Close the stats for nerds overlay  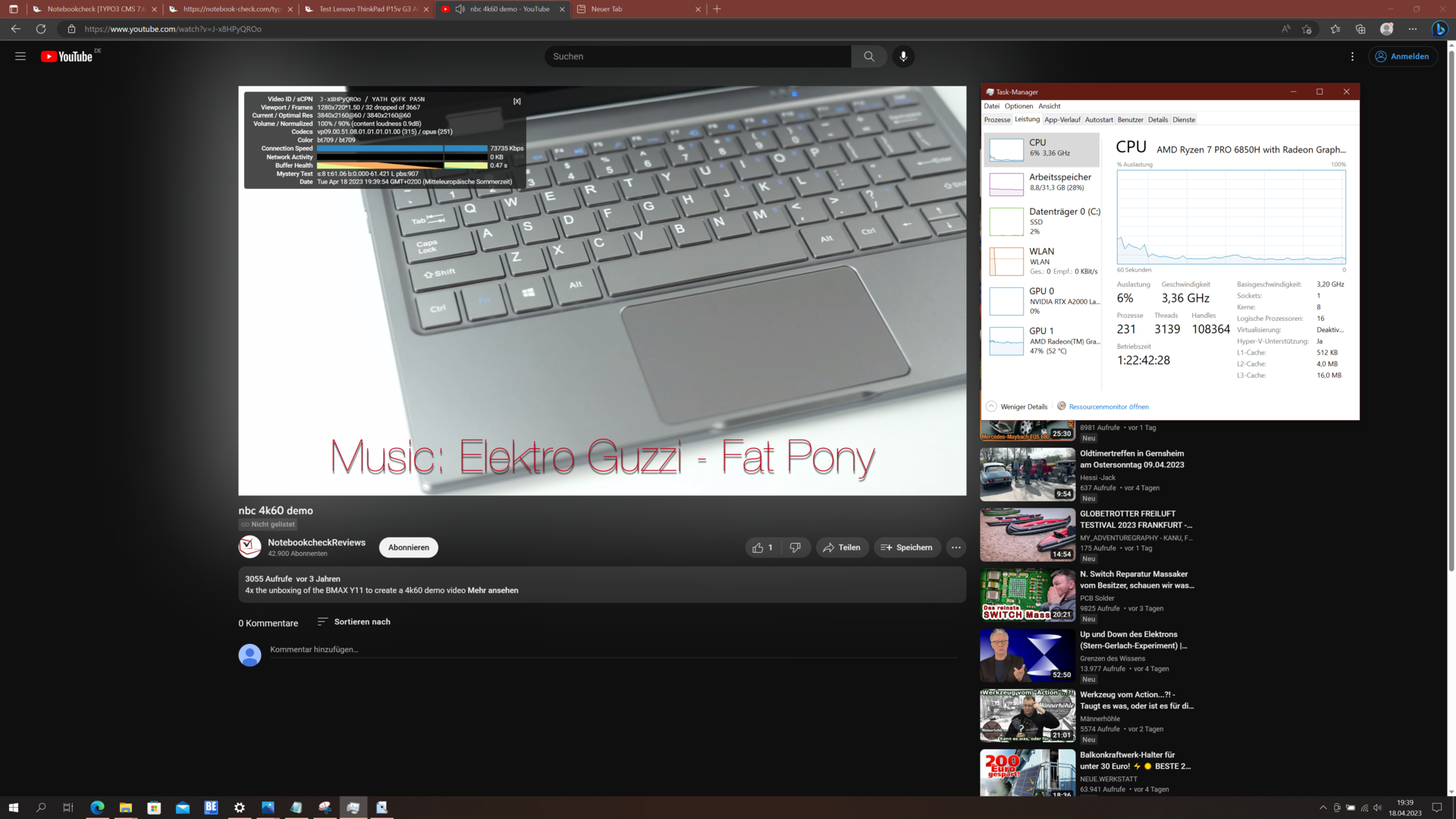coord(517,101)
